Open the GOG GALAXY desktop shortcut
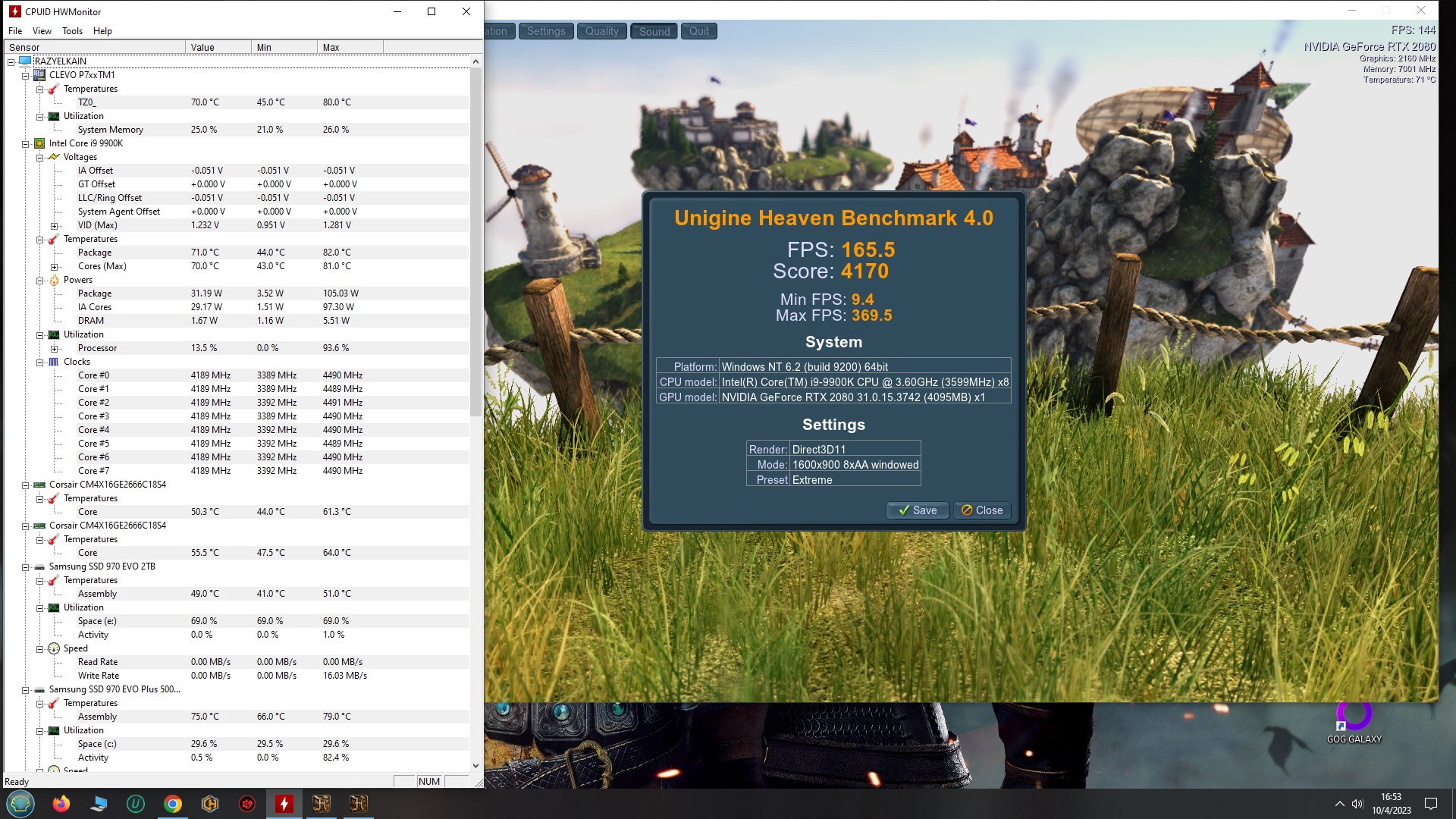Screen dimensions: 1456x819 click(1354, 723)
